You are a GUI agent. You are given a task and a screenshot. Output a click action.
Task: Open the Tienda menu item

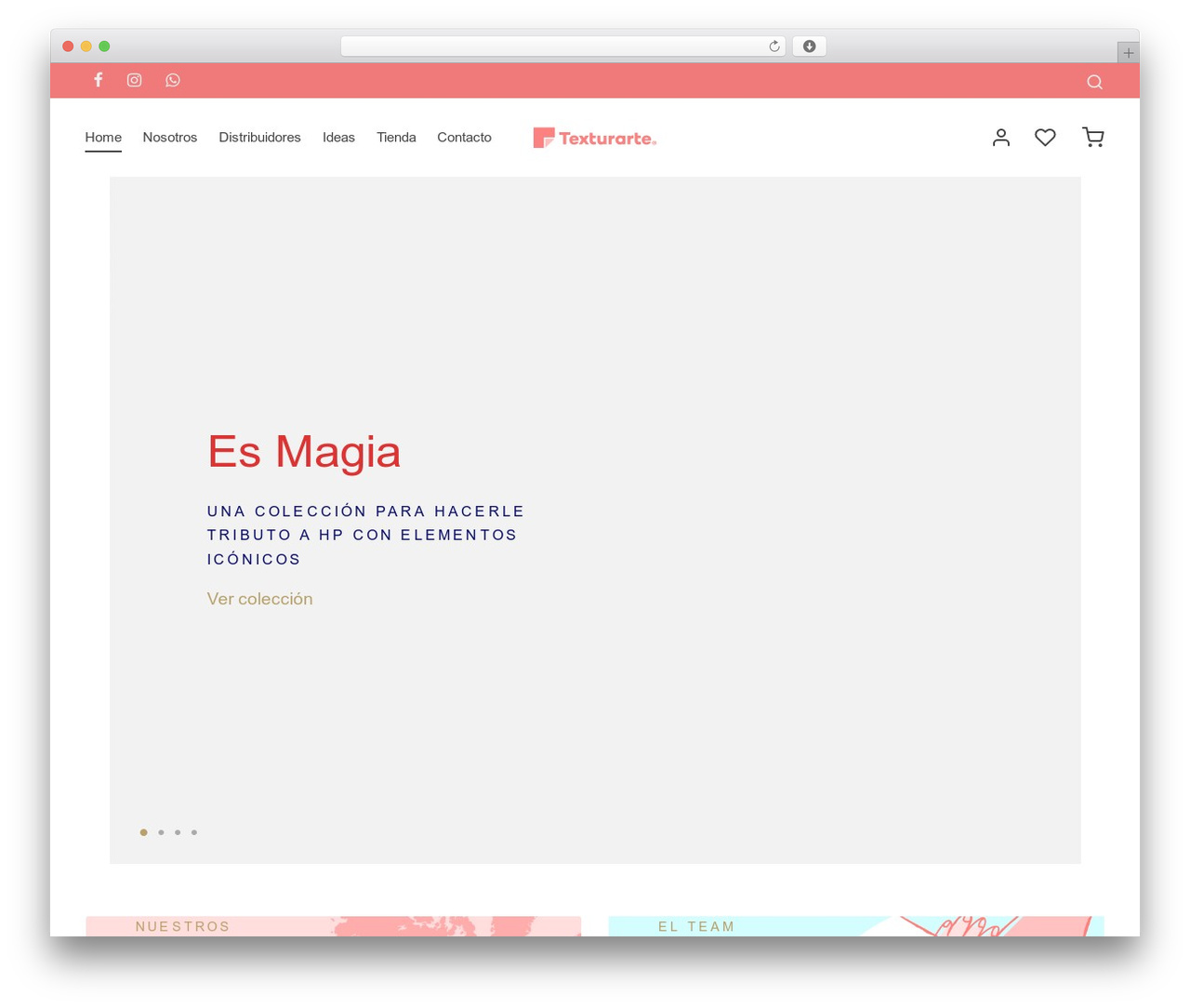coord(396,138)
